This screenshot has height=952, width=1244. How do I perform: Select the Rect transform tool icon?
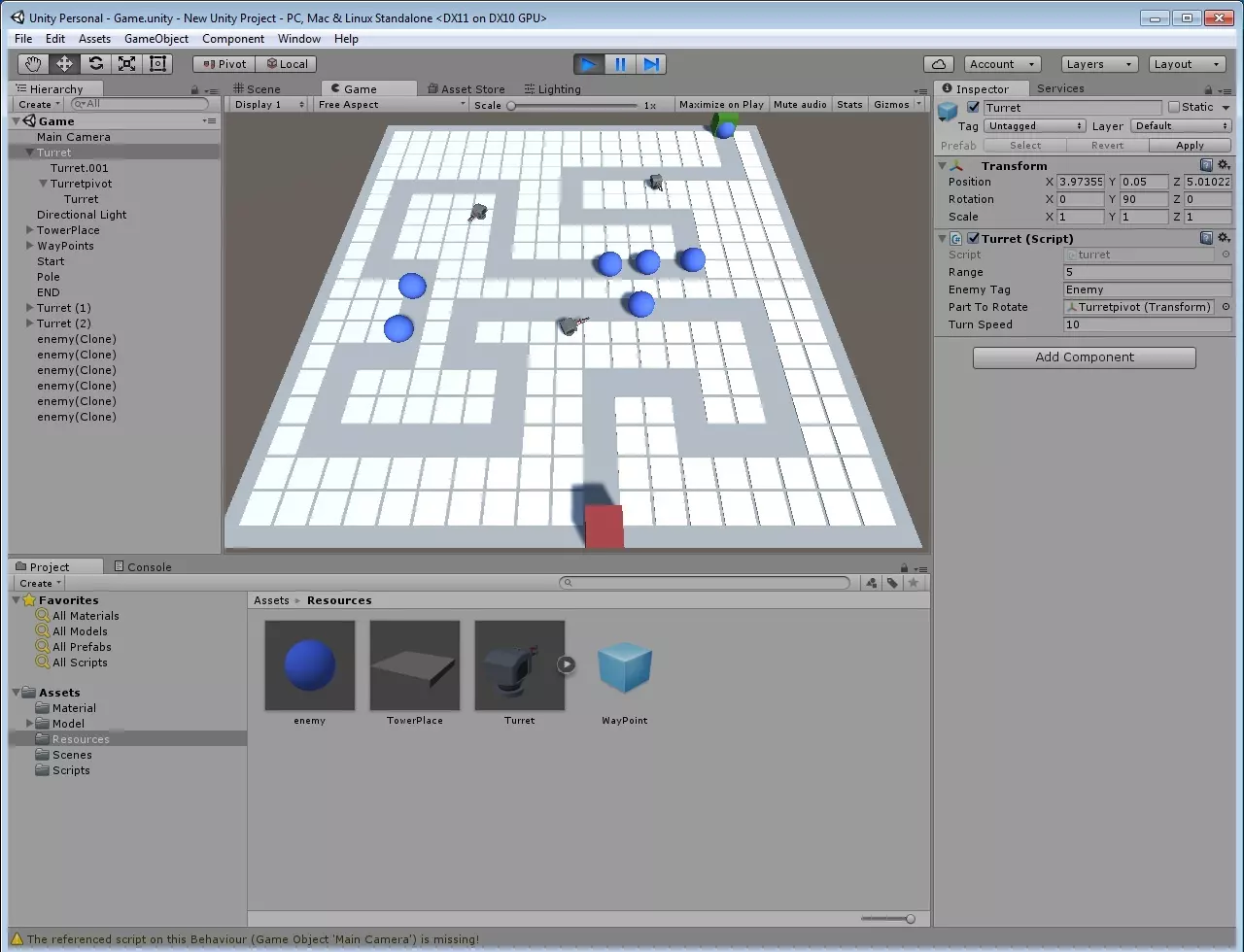(x=157, y=64)
